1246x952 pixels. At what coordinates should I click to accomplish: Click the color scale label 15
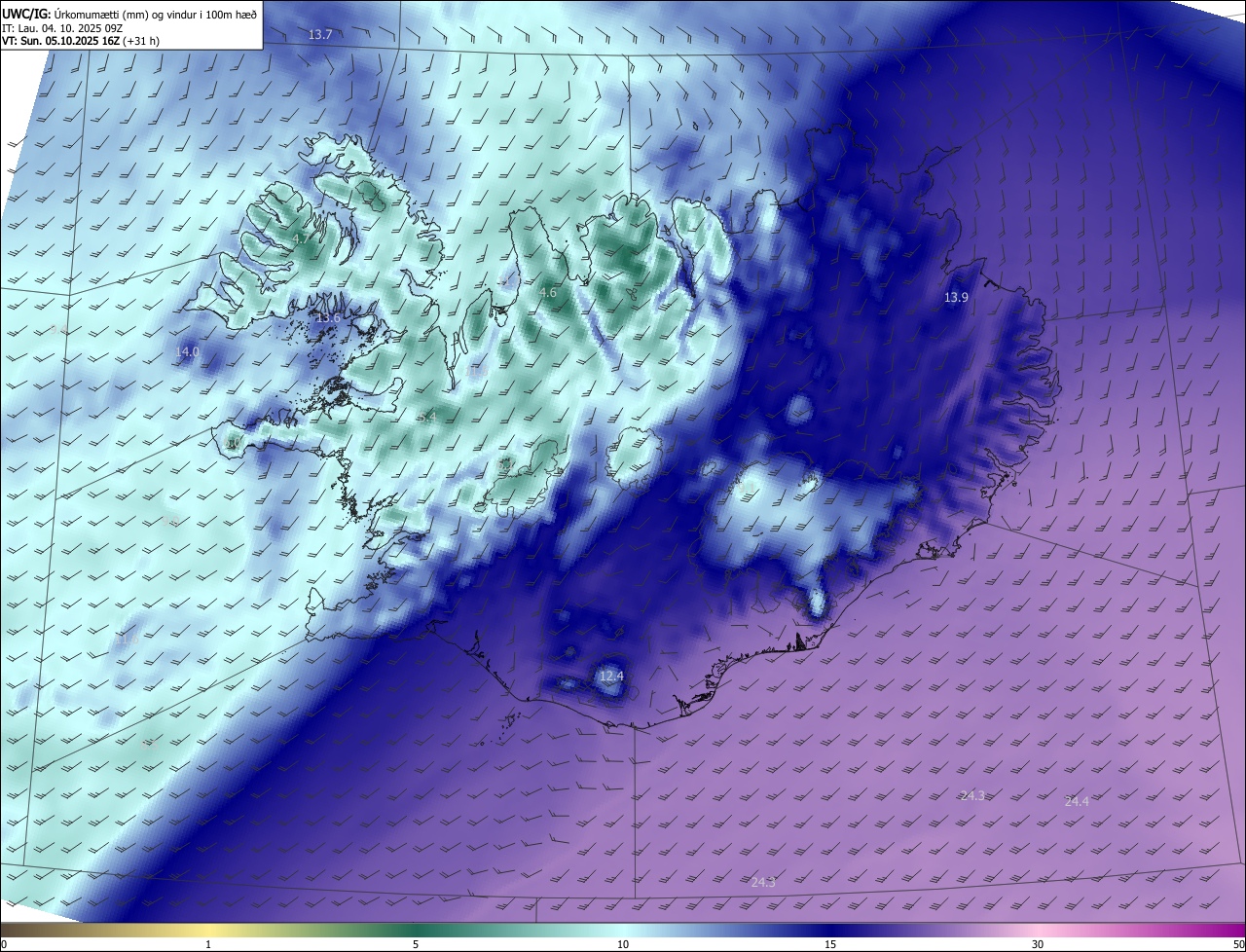point(830,944)
